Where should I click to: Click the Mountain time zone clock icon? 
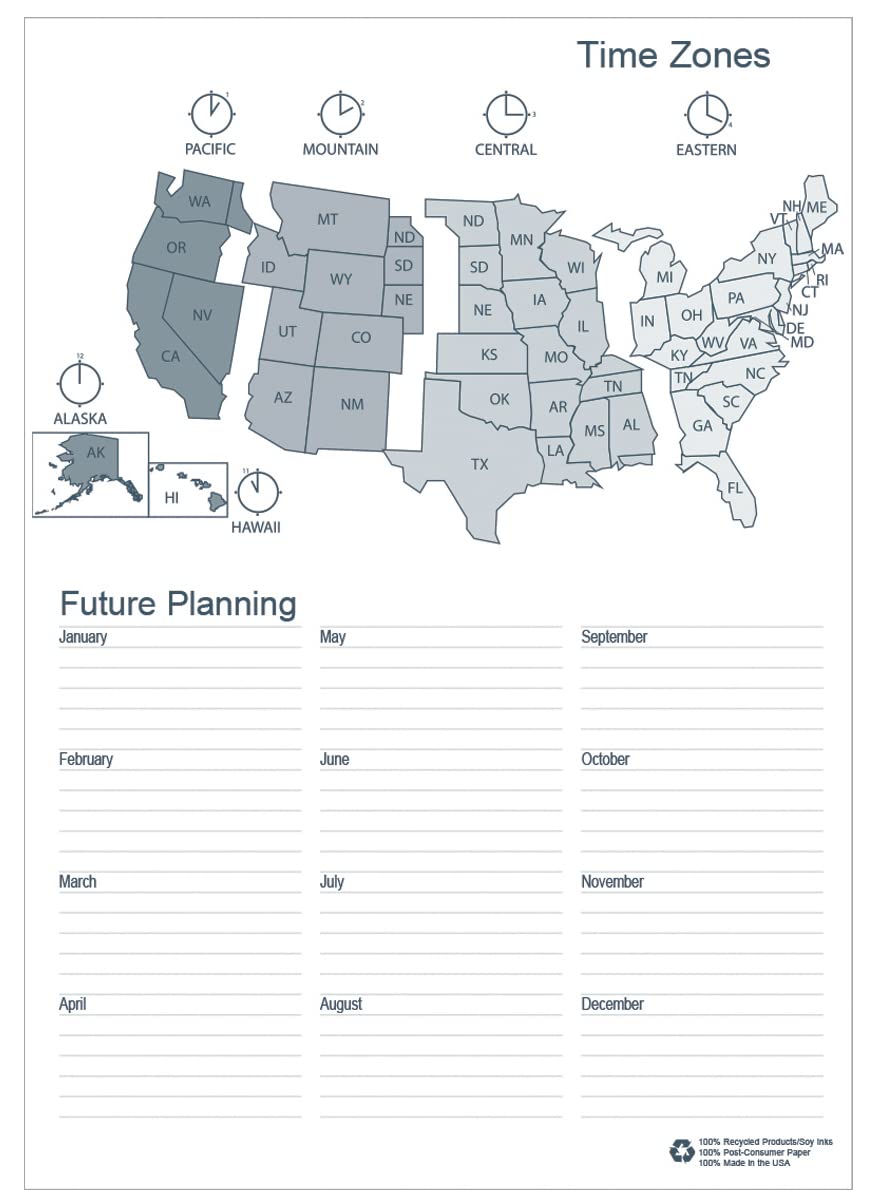point(340,114)
